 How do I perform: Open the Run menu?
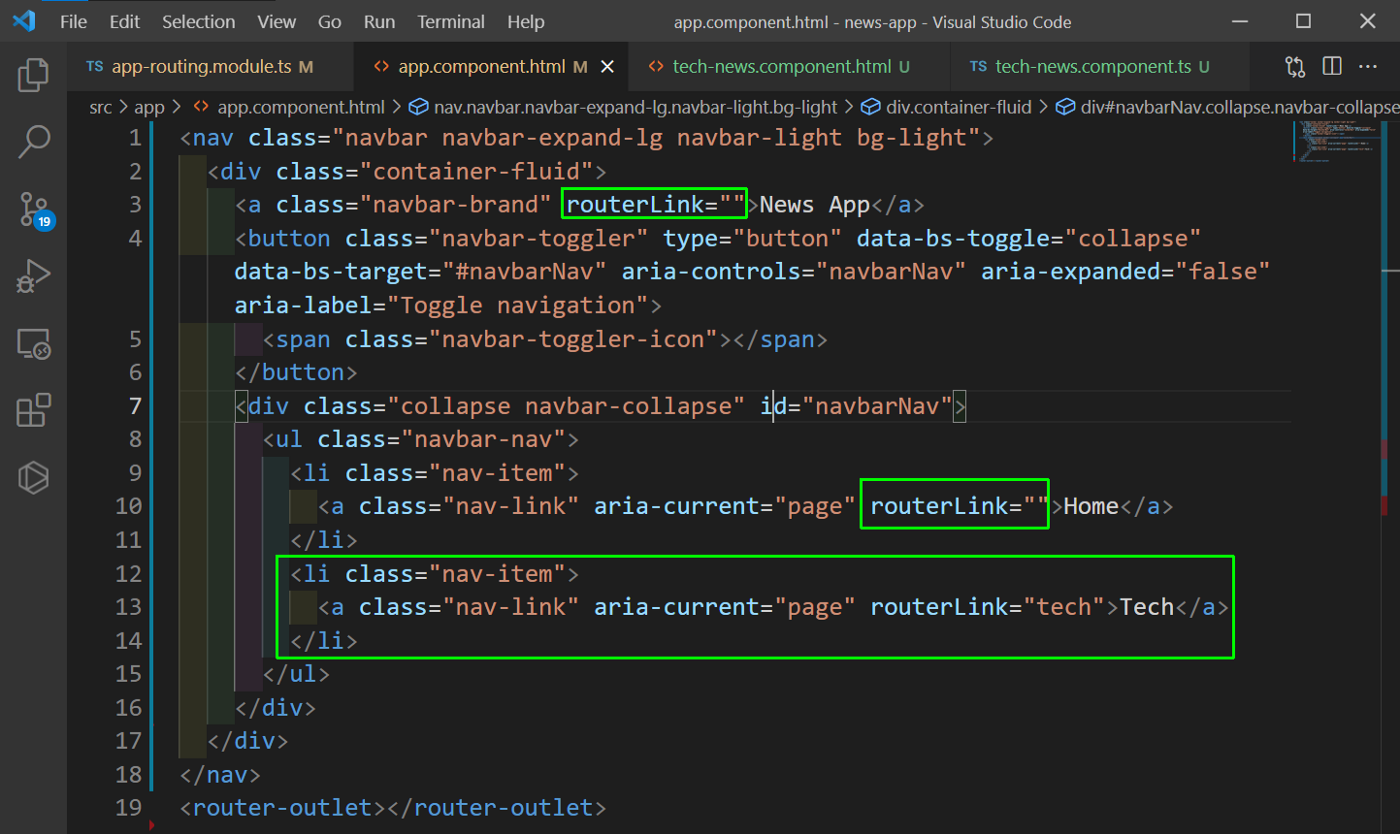coord(379,21)
